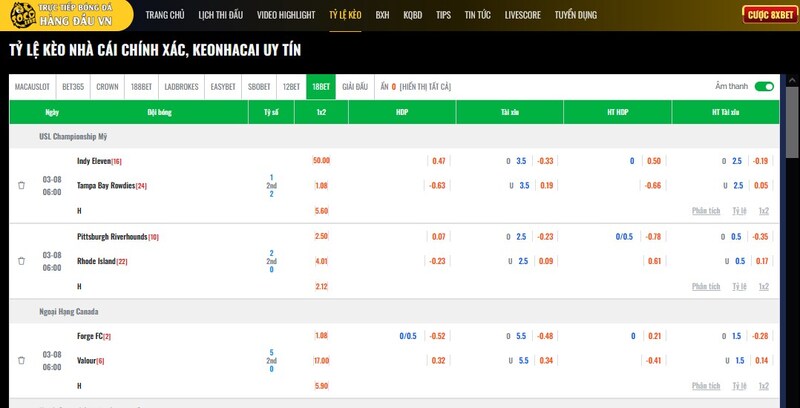Open 1x2 link for Indy Eleven match
800x408 pixels.
(763, 211)
